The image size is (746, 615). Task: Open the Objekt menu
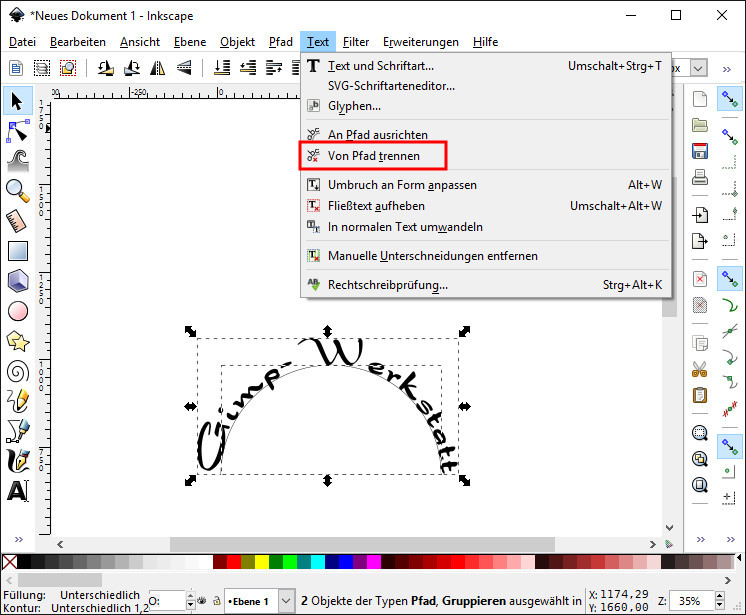(x=237, y=42)
